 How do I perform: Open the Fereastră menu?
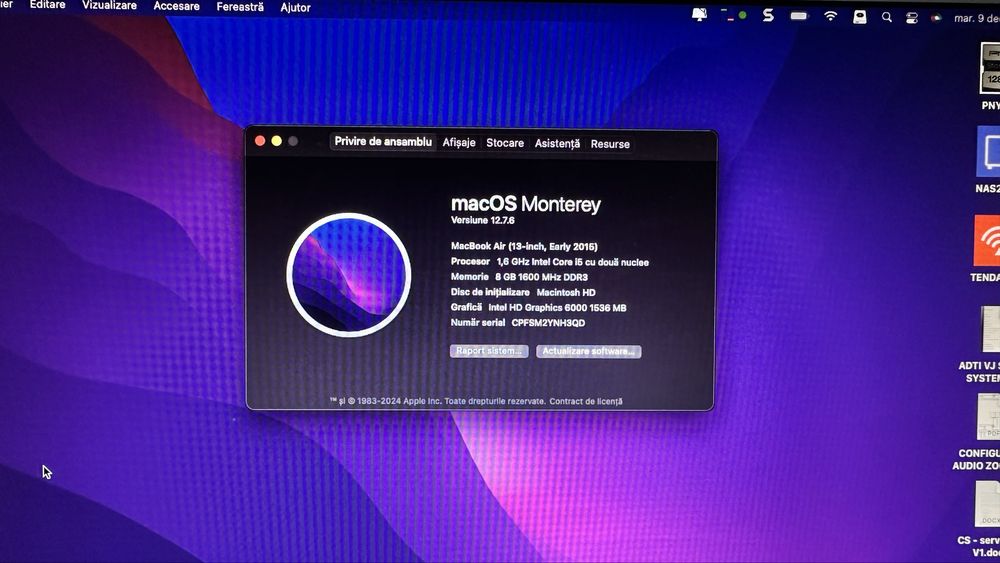point(240,7)
